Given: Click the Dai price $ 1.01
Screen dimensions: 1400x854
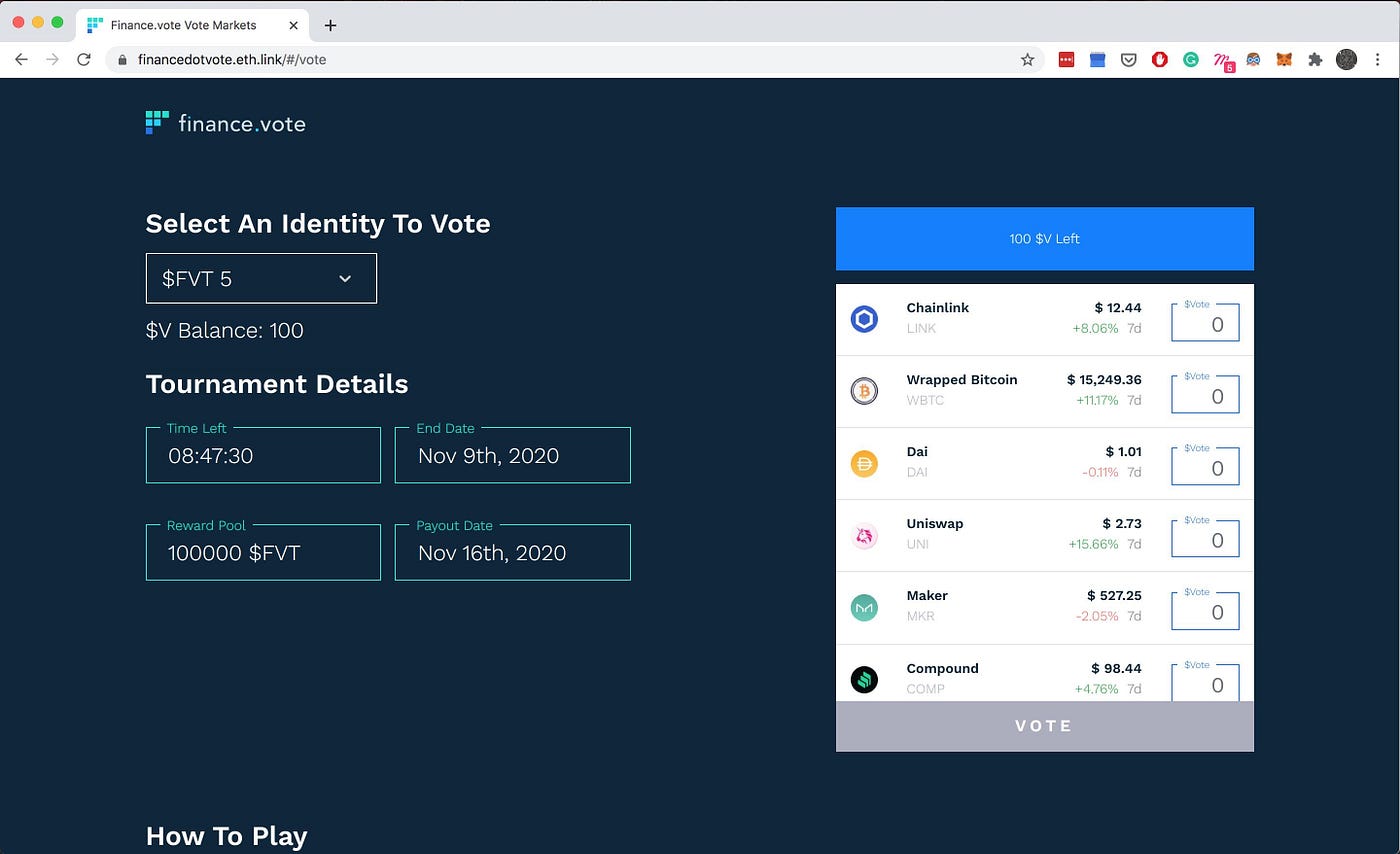Looking at the screenshot, I should [1123, 452].
